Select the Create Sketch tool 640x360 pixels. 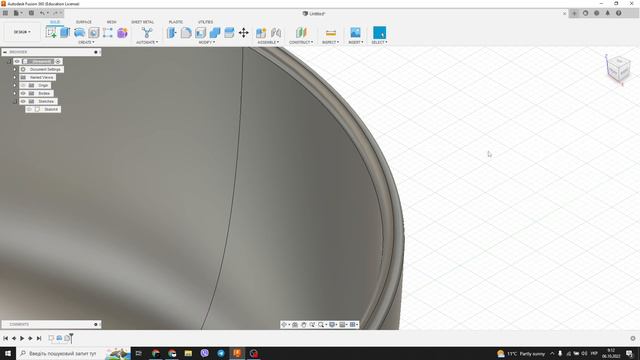point(51,33)
